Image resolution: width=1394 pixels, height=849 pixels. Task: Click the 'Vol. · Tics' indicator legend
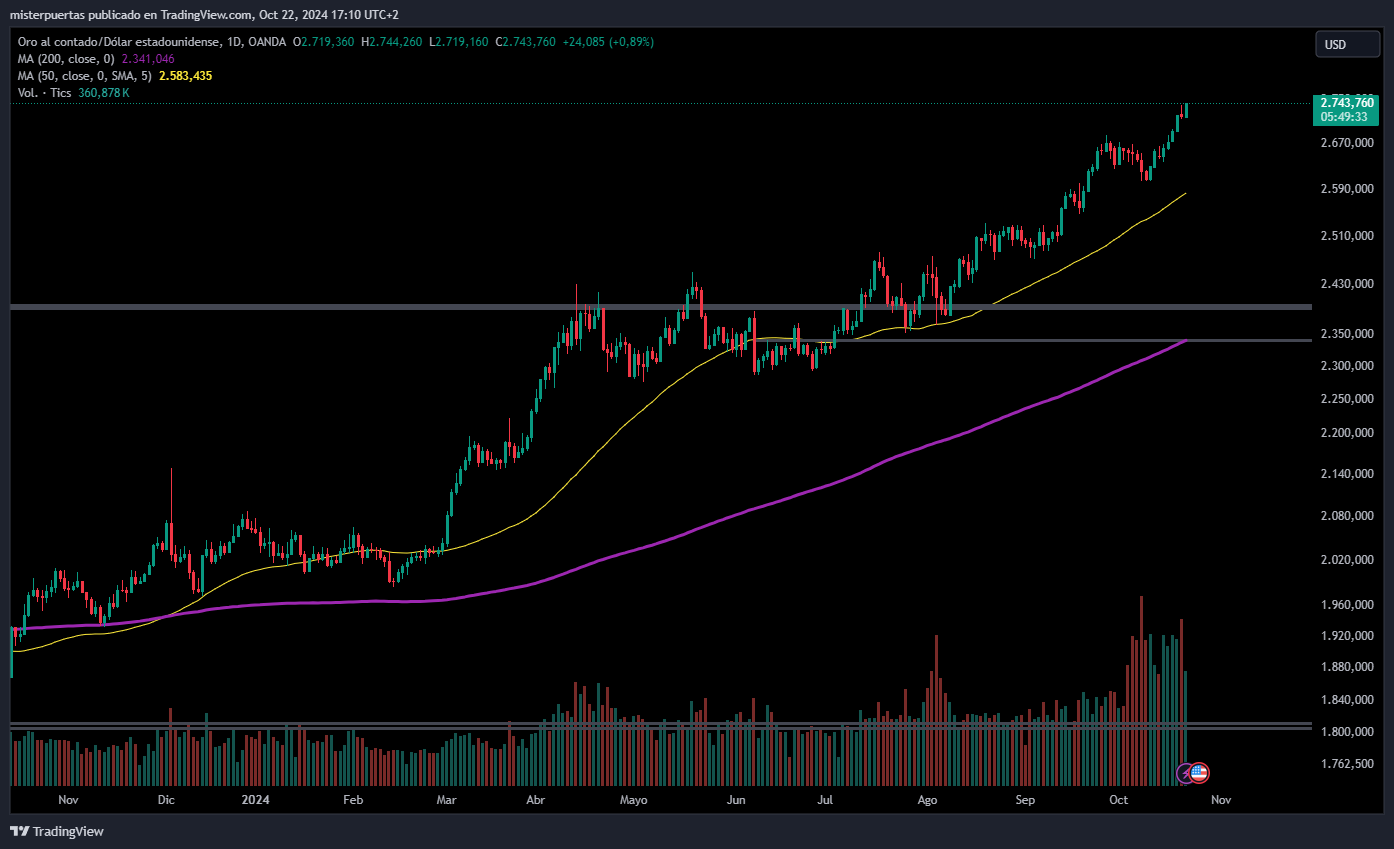click(44, 93)
